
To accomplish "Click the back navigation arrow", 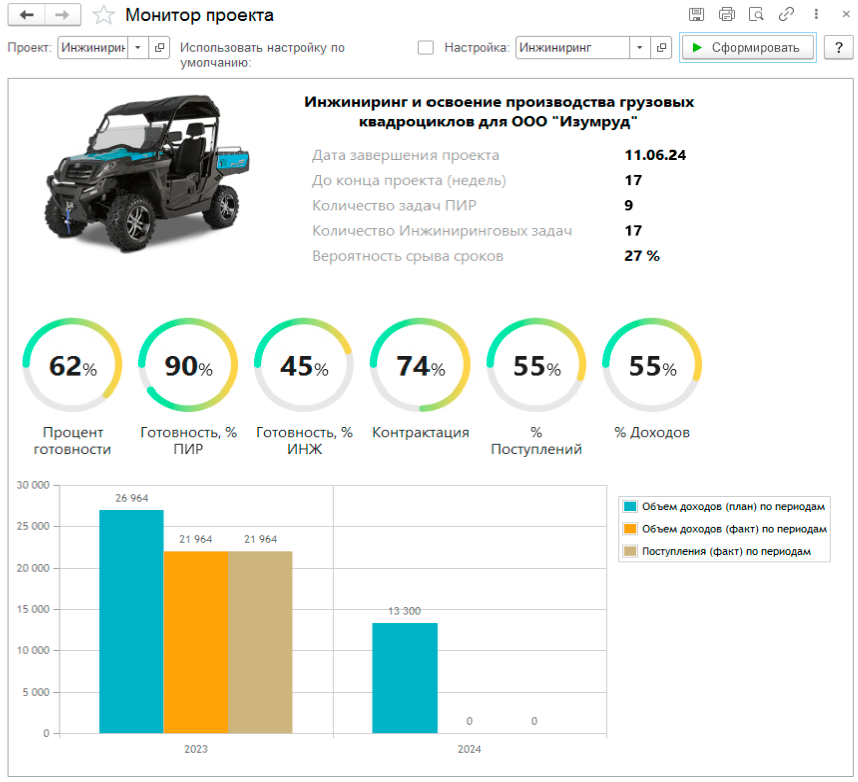I will coord(26,15).
